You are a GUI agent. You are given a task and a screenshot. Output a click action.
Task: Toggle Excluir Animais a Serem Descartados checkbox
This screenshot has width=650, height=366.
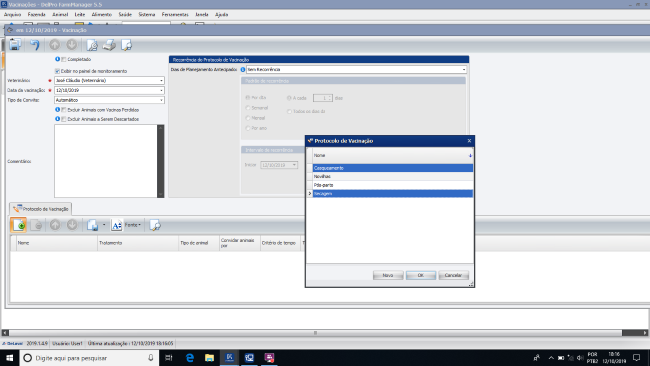(x=63, y=119)
